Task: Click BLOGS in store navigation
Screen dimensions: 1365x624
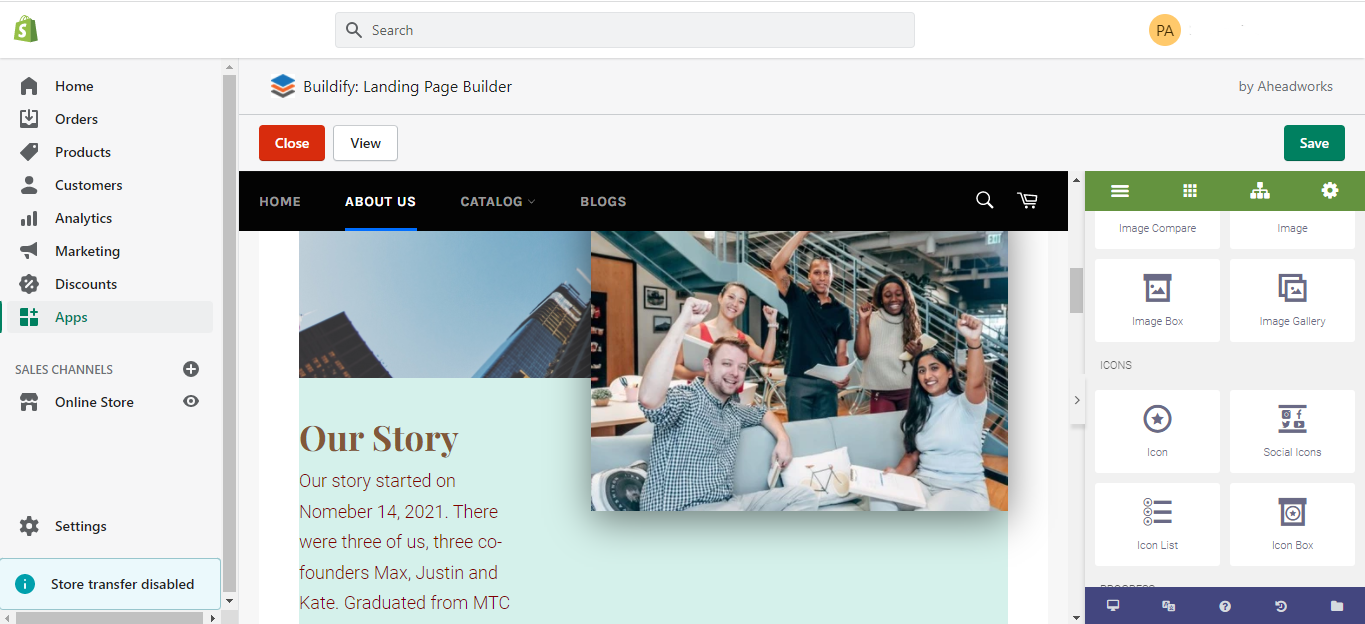Action: tap(603, 201)
